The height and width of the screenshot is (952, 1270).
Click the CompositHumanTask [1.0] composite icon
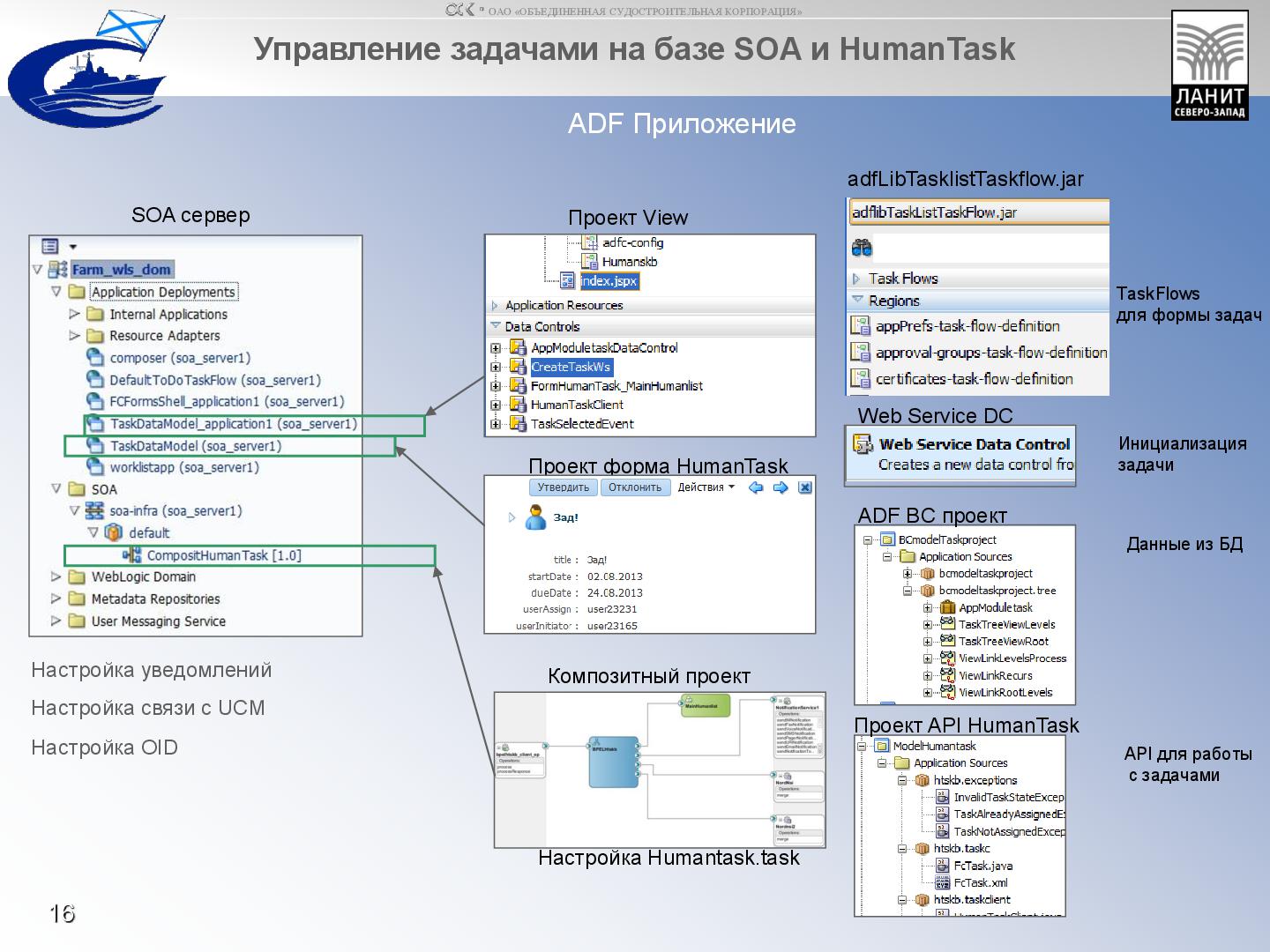[x=134, y=555]
